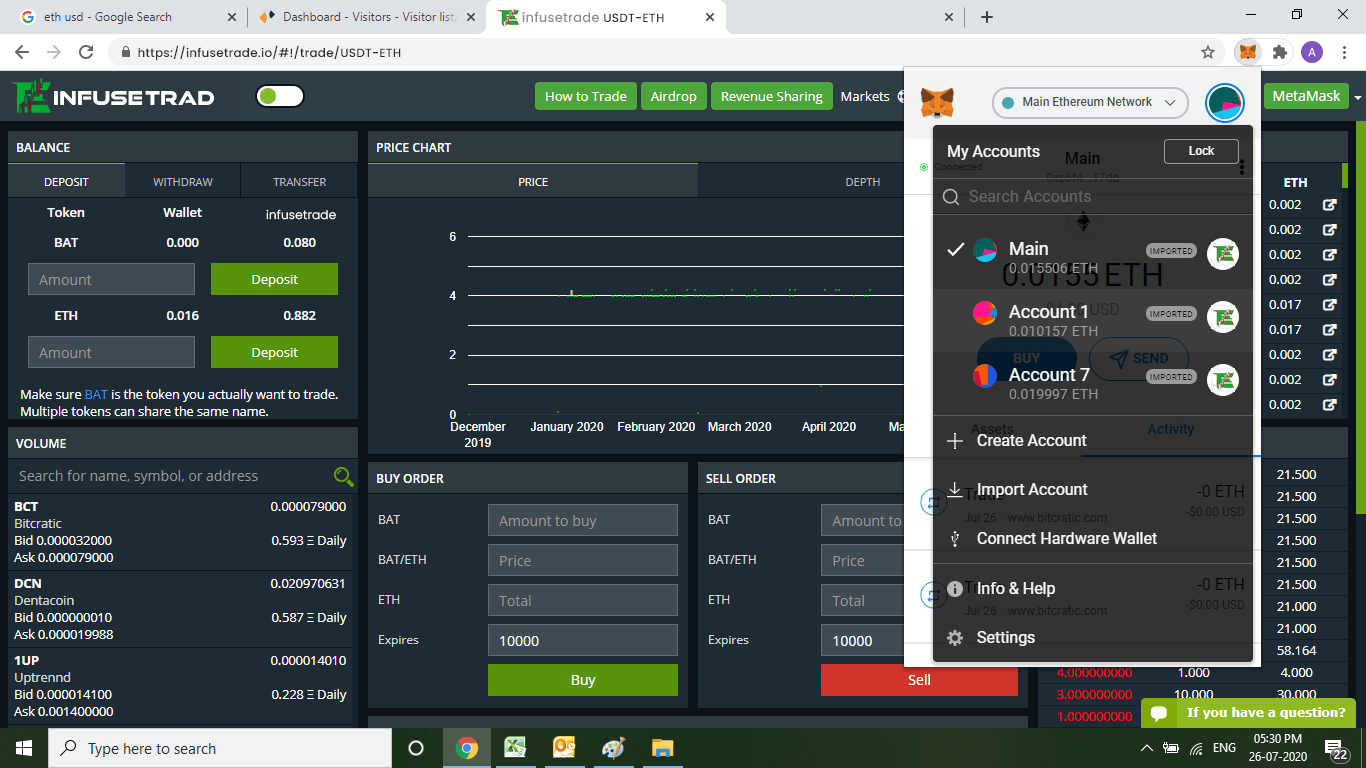Click the green MetaMask button in header

click(1306, 96)
